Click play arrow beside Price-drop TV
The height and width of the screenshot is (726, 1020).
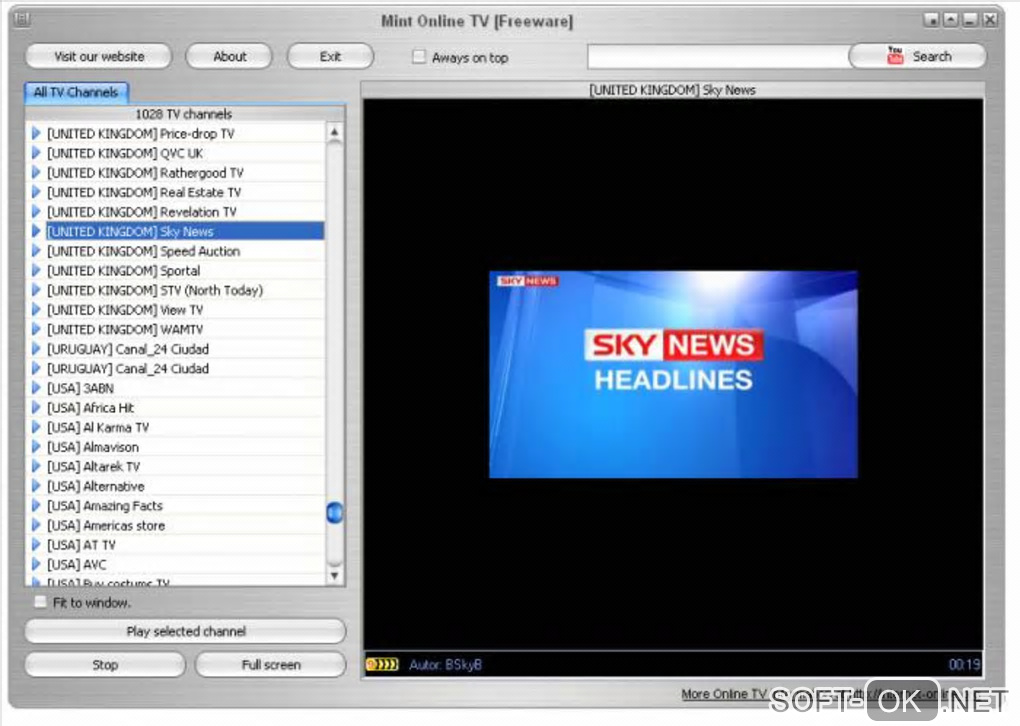click(x=36, y=133)
